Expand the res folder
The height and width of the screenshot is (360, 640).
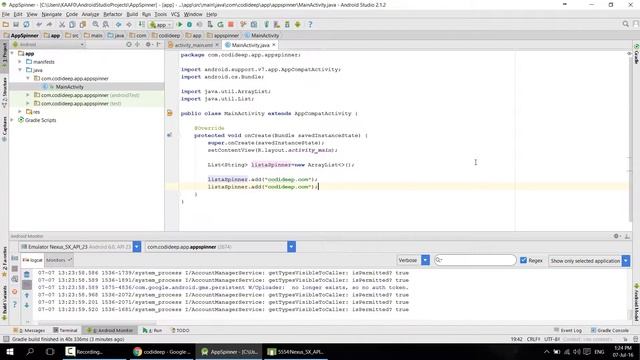pos(20,111)
